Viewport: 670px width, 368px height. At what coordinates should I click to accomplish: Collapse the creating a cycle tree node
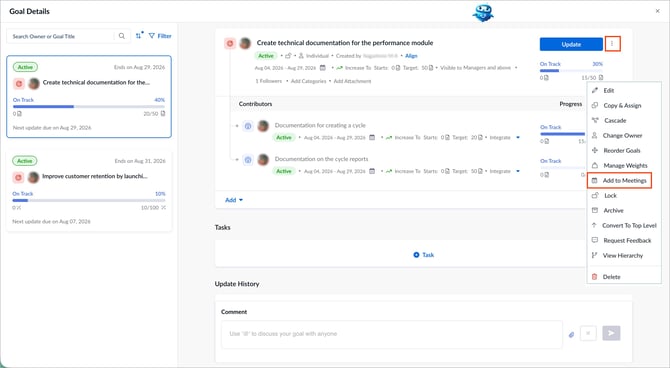pos(237,126)
